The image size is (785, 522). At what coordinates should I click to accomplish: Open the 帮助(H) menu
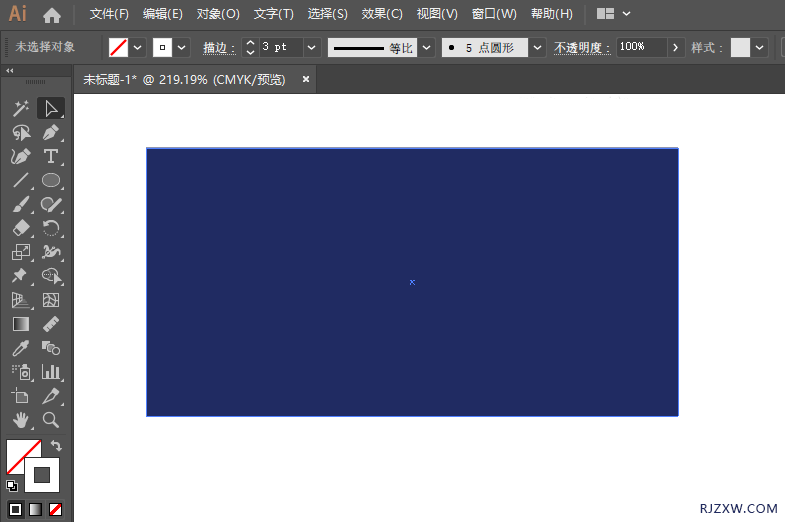tap(552, 14)
